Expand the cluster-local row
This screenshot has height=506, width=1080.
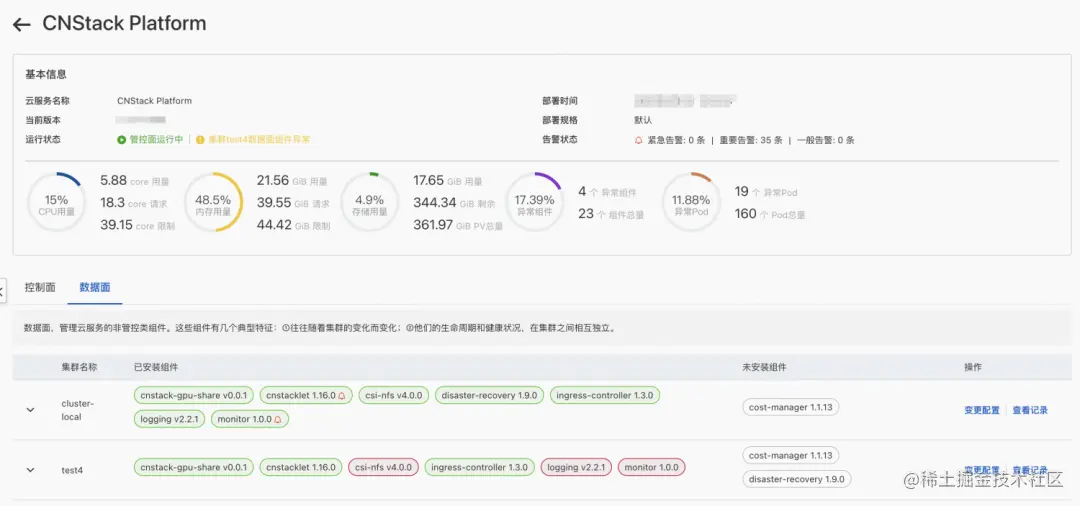coord(30,410)
